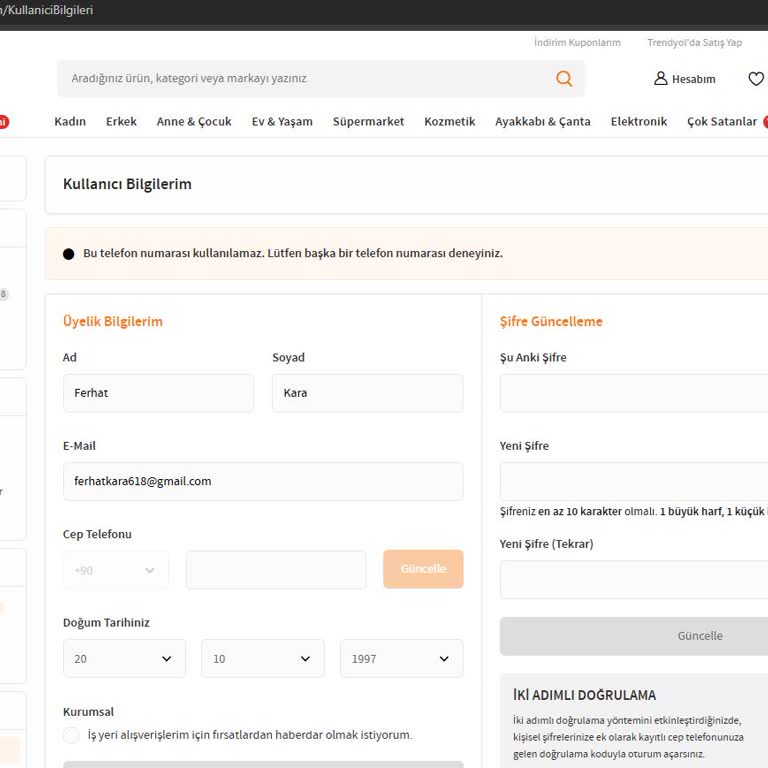Expand the birth month dropdown showing 10
The width and height of the screenshot is (768, 768).
262,659
